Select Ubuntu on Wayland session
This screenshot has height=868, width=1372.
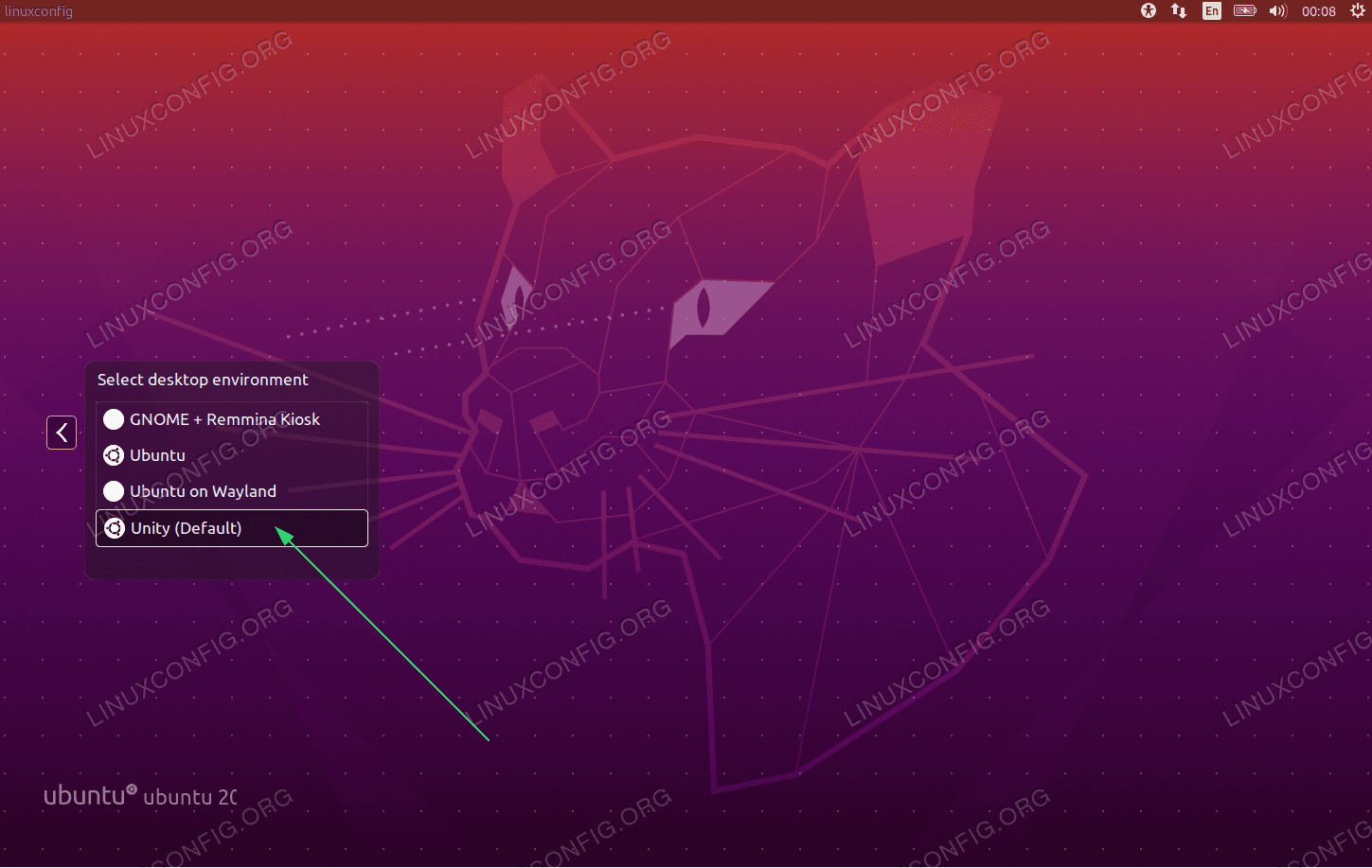(232, 491)
